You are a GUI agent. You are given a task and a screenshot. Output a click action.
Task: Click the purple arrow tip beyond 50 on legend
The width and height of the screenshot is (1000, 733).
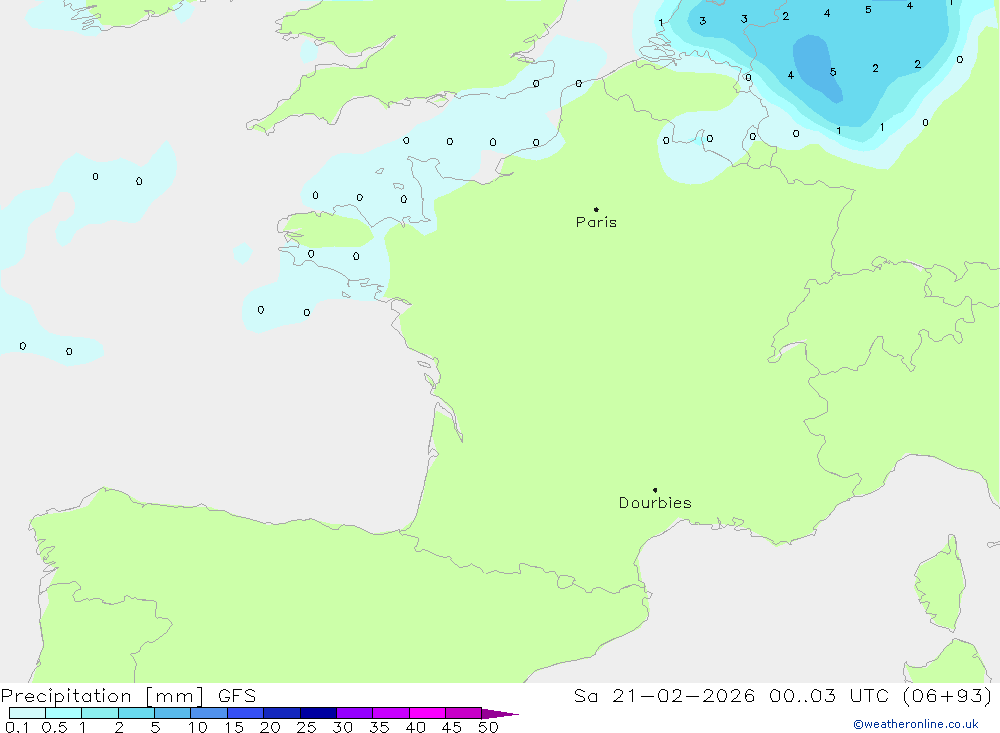(500, 713)
